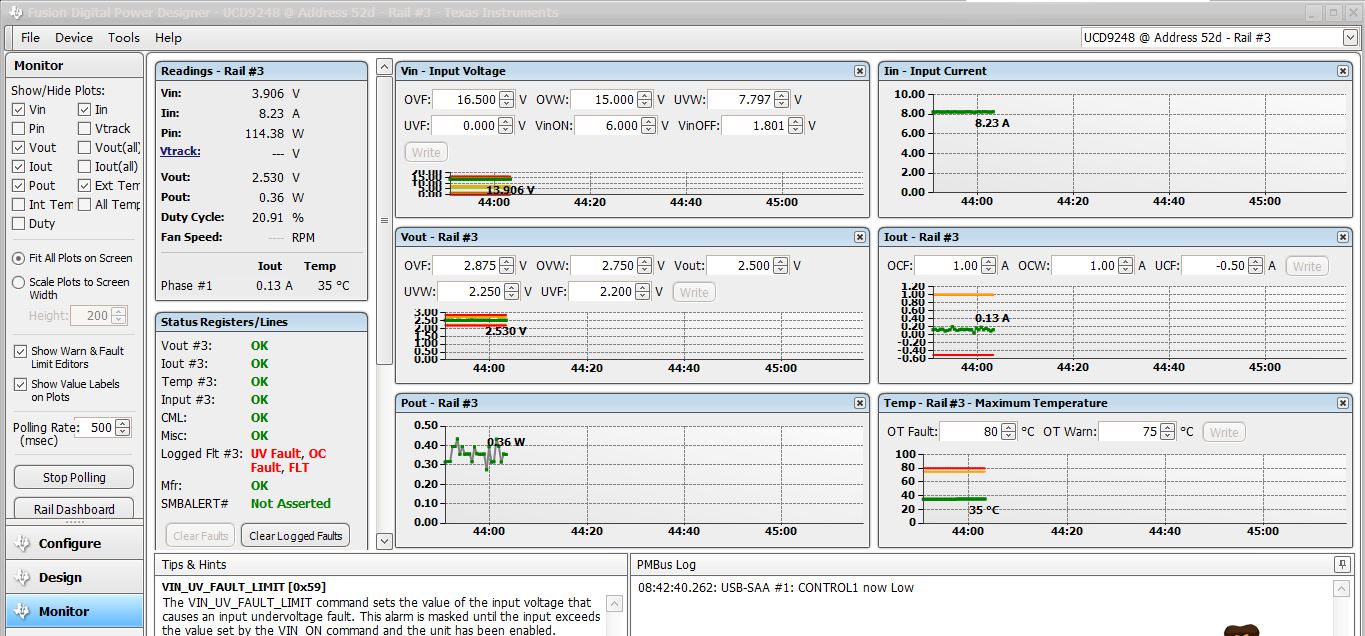
Task: Increase OT Fault 80 using up spinner
Action: click(1008, 428)
